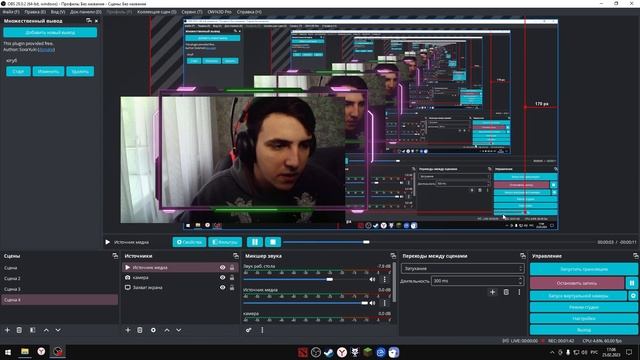Open the scene transition type dropdown
This screenshot has height=360, width=640.
[x=462, y=269]
